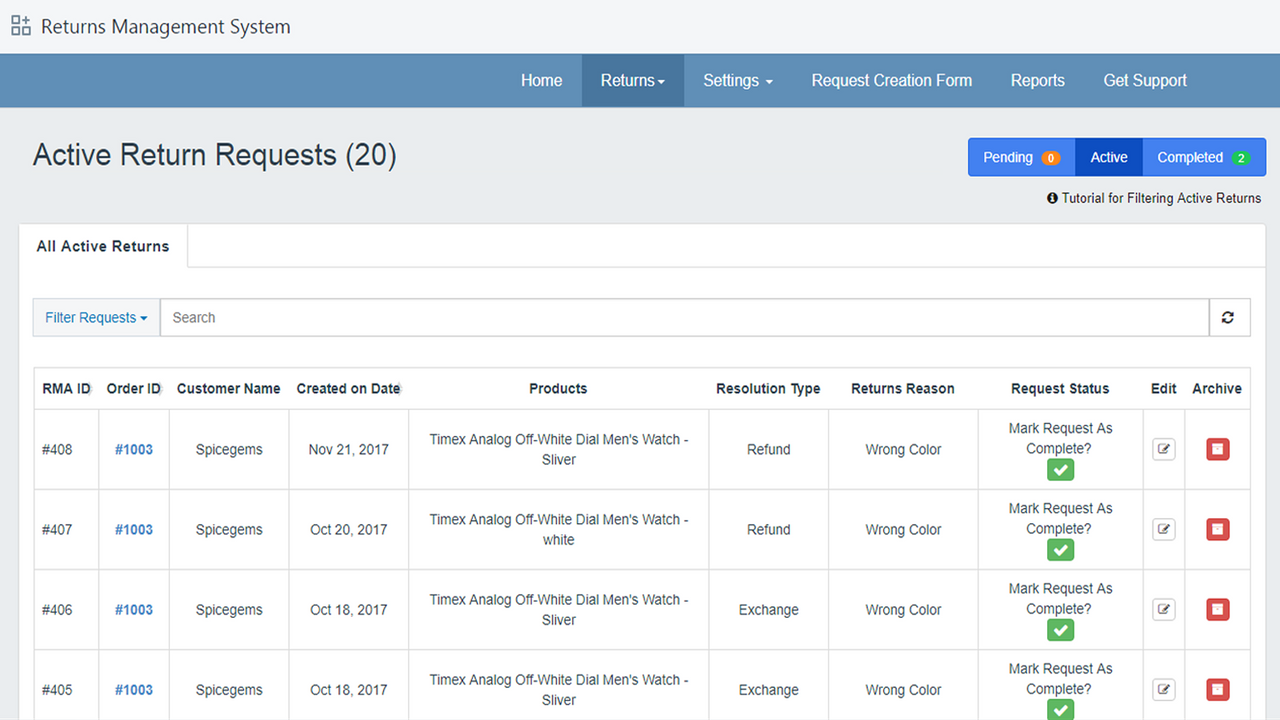The width and height of the screenshot is (1280, 720).
Task: Select the All Active Returns tab
Action: coord(102,246)
